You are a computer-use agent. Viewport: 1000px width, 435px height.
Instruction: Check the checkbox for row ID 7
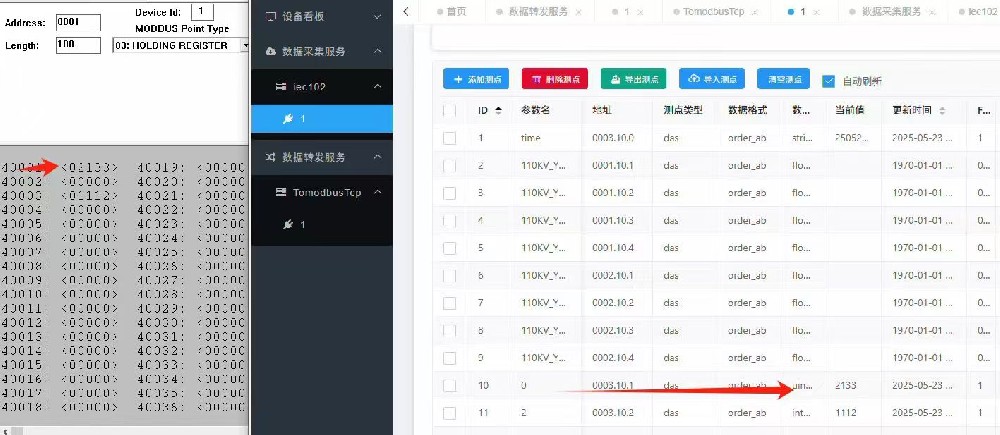(450, 303)
